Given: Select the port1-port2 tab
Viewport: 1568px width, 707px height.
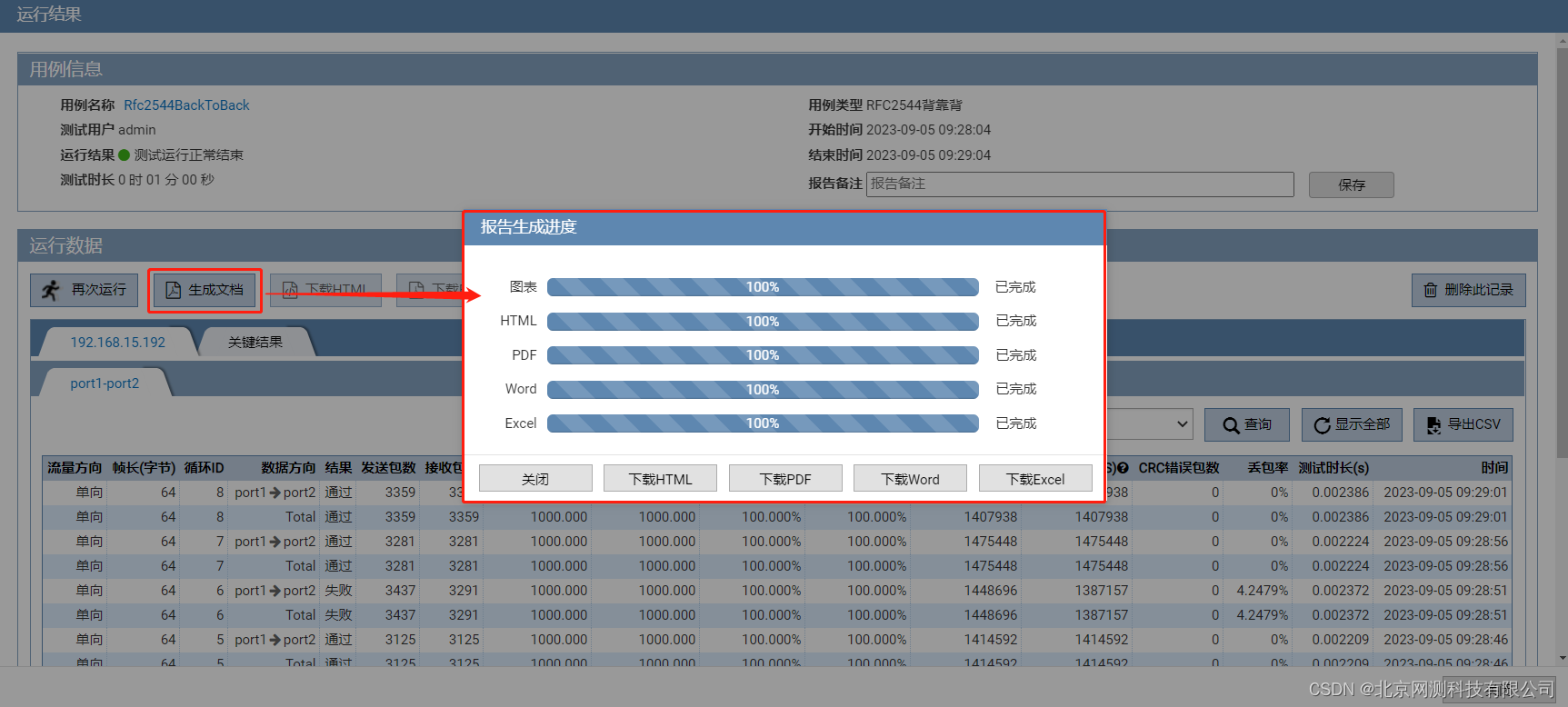Looking at the screenshot, I should [x=105, y=383].
